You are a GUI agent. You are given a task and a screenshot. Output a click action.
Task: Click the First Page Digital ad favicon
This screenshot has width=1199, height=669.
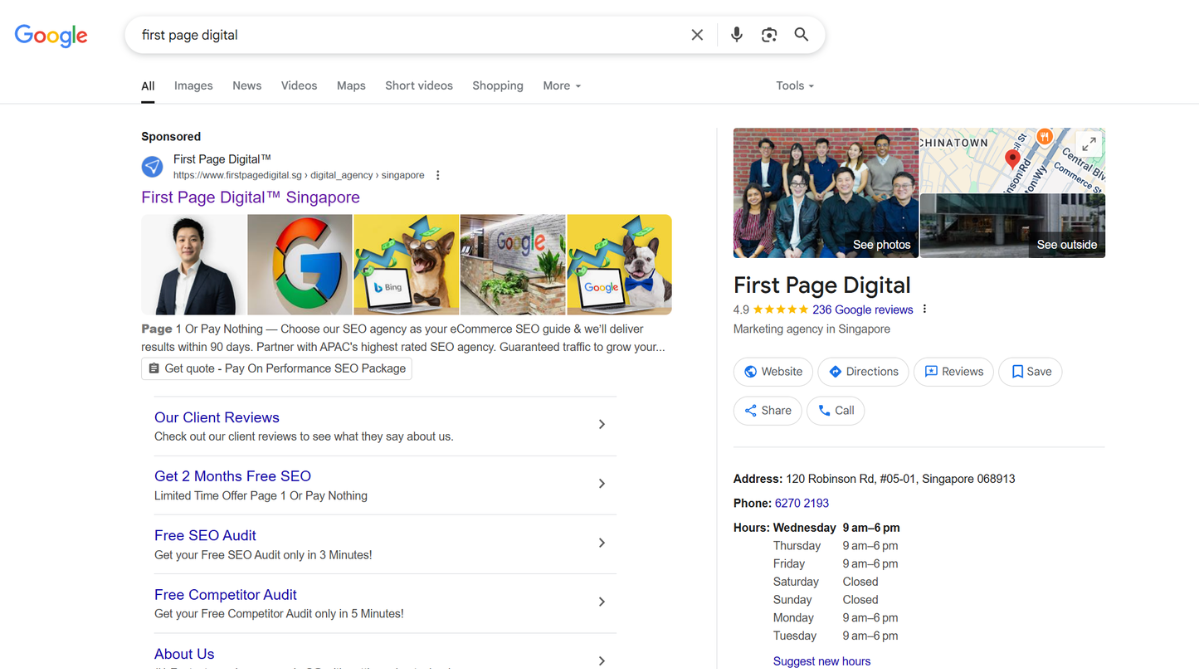coord(152,167)
